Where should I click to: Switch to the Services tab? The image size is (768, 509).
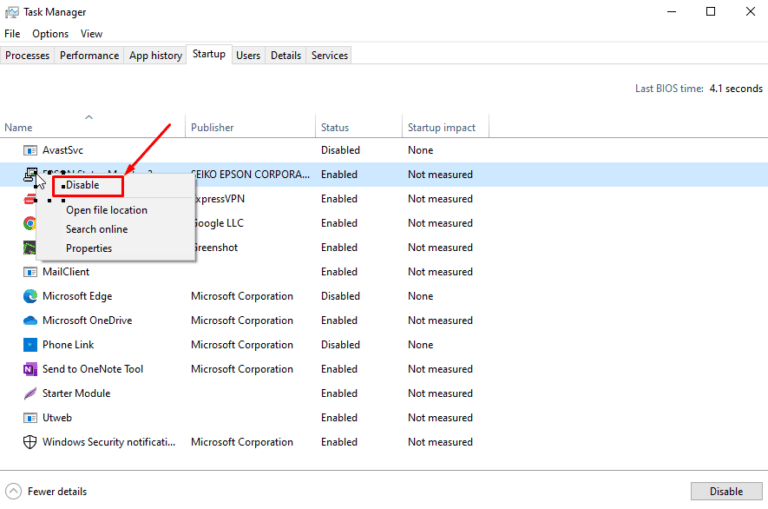(330, 55)
